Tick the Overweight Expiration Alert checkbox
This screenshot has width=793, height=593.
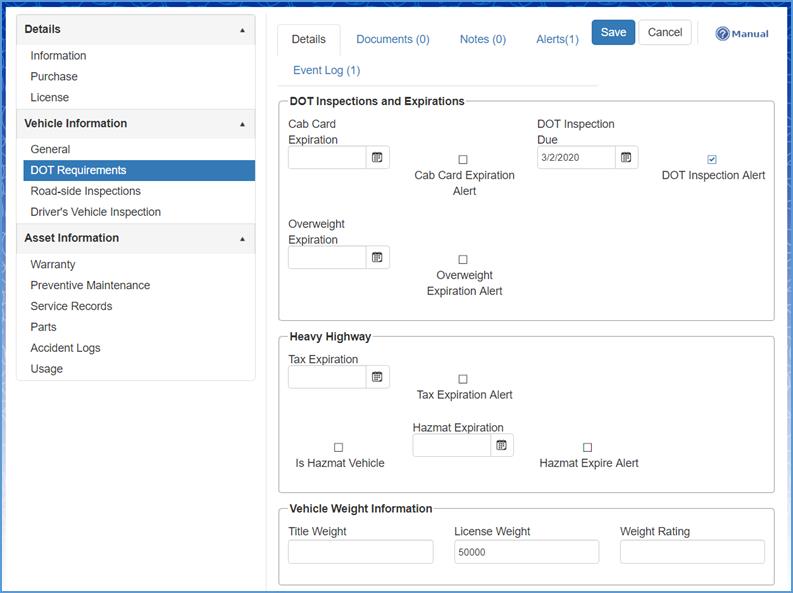tap(463, 259)
